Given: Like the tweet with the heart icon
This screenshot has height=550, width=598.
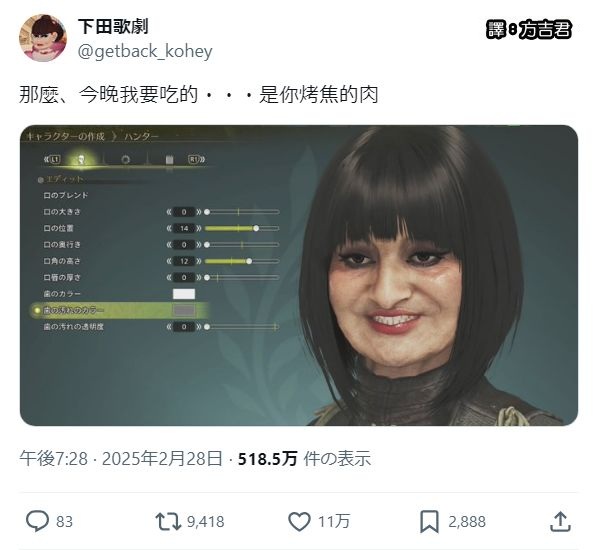Looking at the screenshot, I should pos(299,521).
